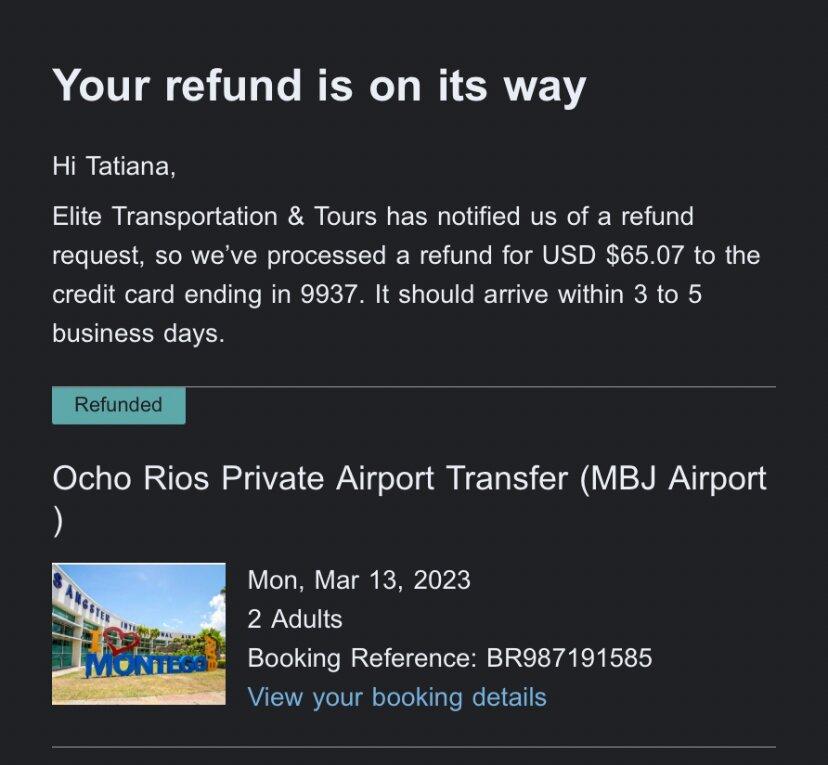828x765 pixels.
Task: Click the '2 Adults' traveler count
Action: coord(295,619)
